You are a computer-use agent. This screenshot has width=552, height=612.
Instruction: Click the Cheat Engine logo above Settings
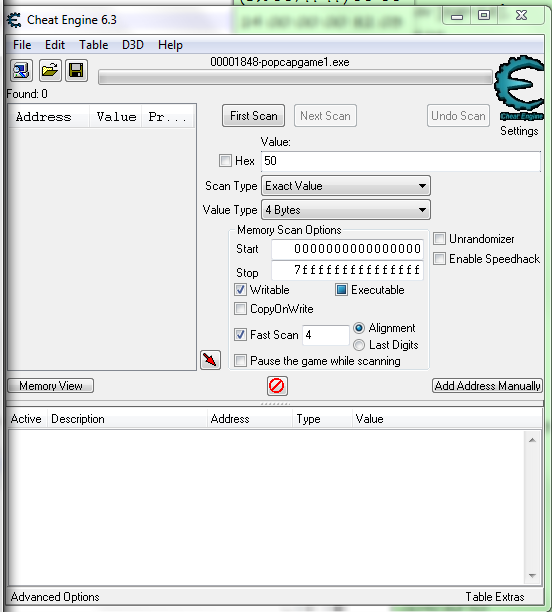(x=519, y=88)
